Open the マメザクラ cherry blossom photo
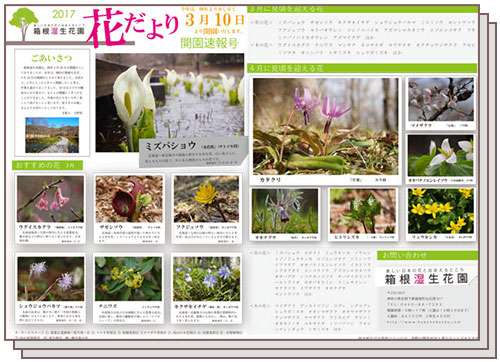The image size is (500, 362). click(441, 99)
